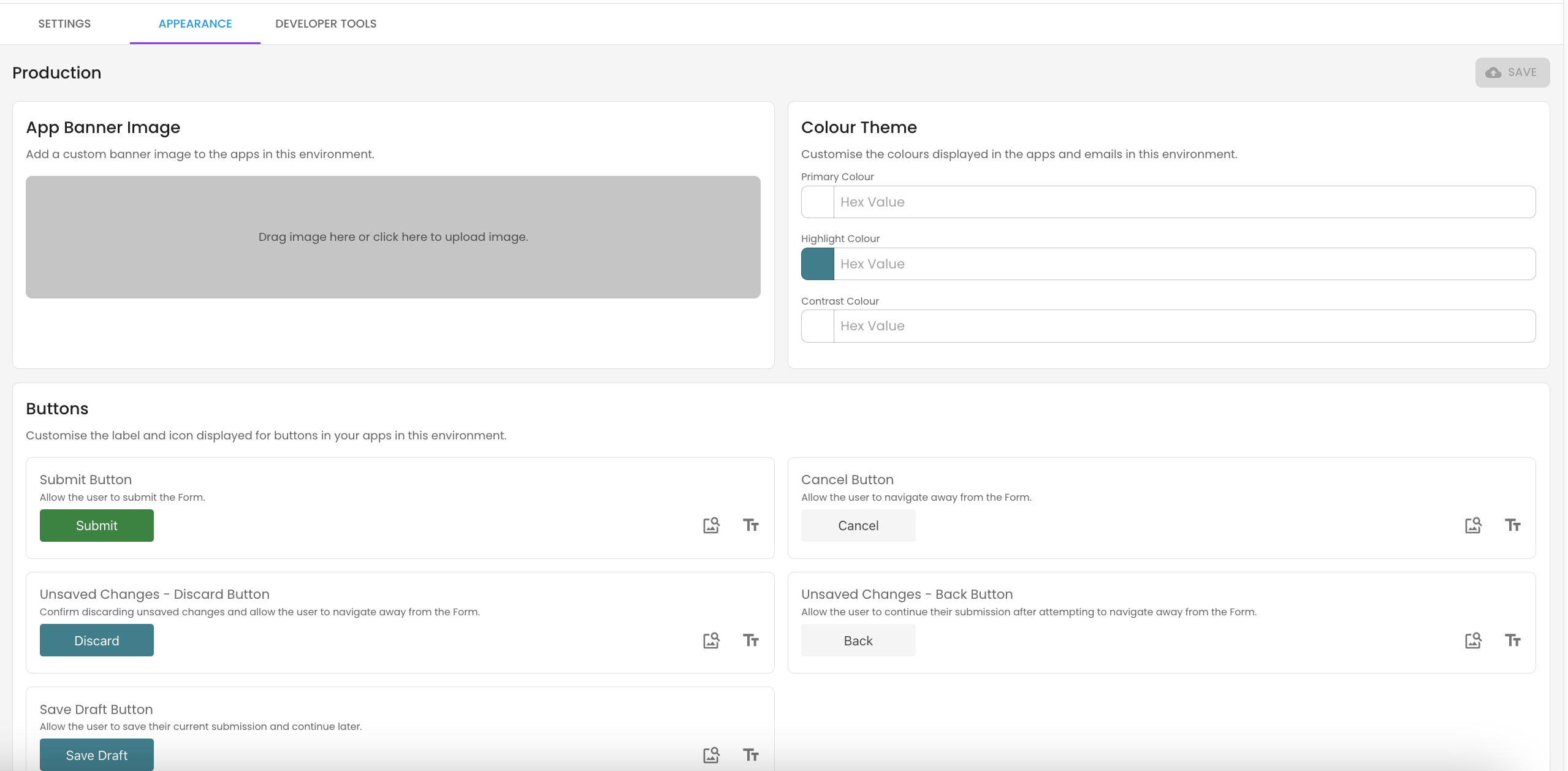Screen dimensions: 1568x771
Task: Click Submit Button's image icon
Action: pyautogui.click(x=711, y=525)
